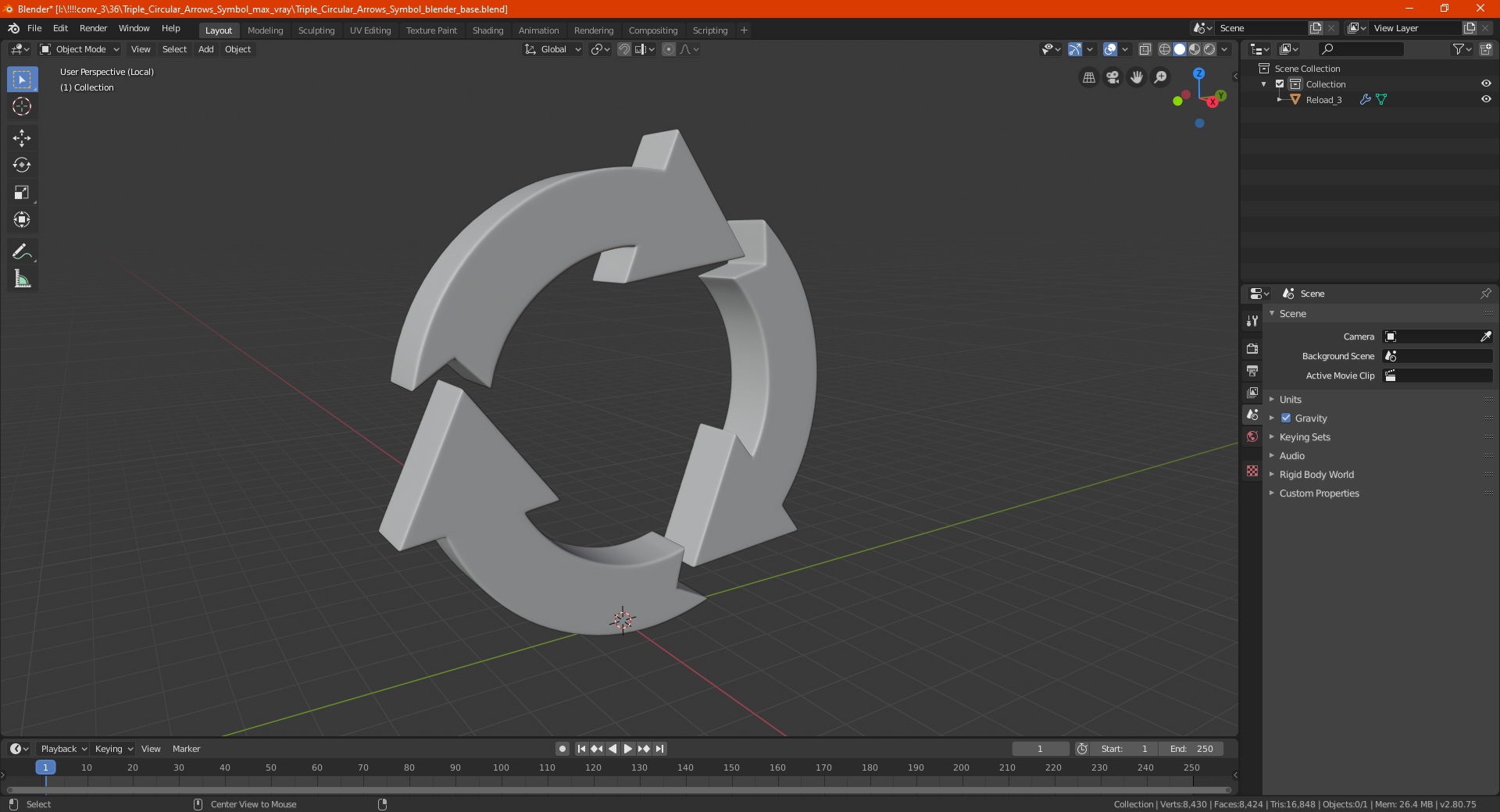Hide Reload_3 object with eye icon

[x=1486, y=99]
